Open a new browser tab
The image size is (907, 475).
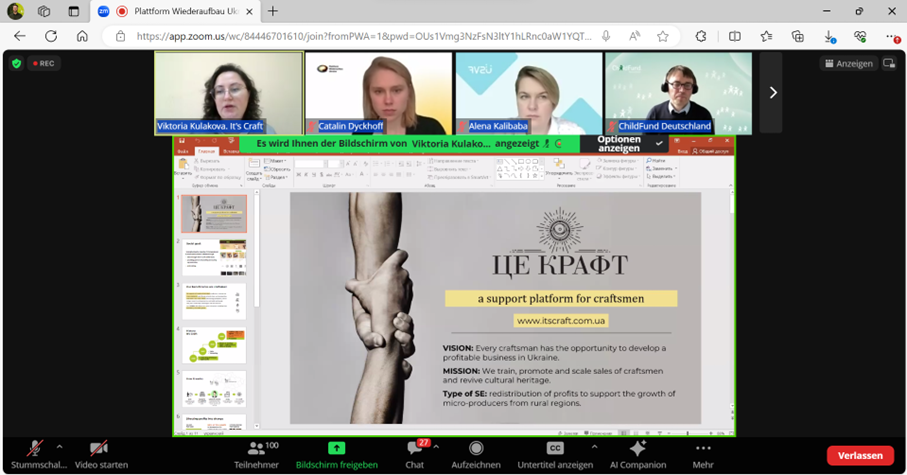click(x=273, y=11)
